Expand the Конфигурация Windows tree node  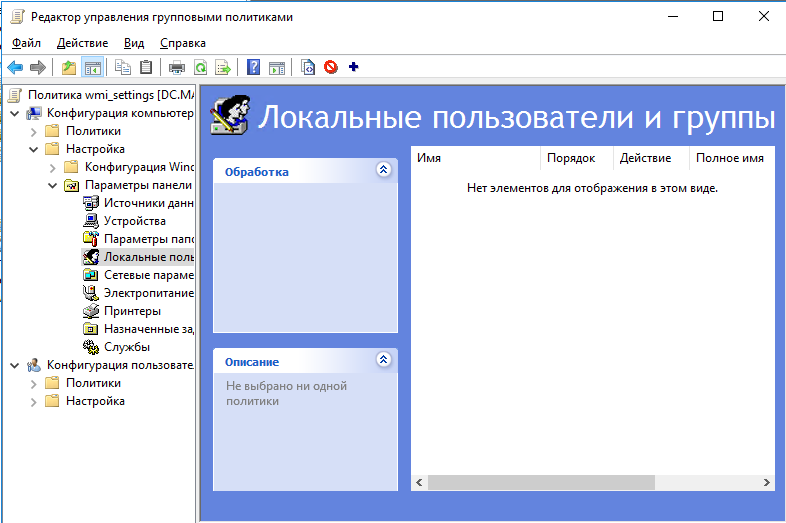click(53, 167)
